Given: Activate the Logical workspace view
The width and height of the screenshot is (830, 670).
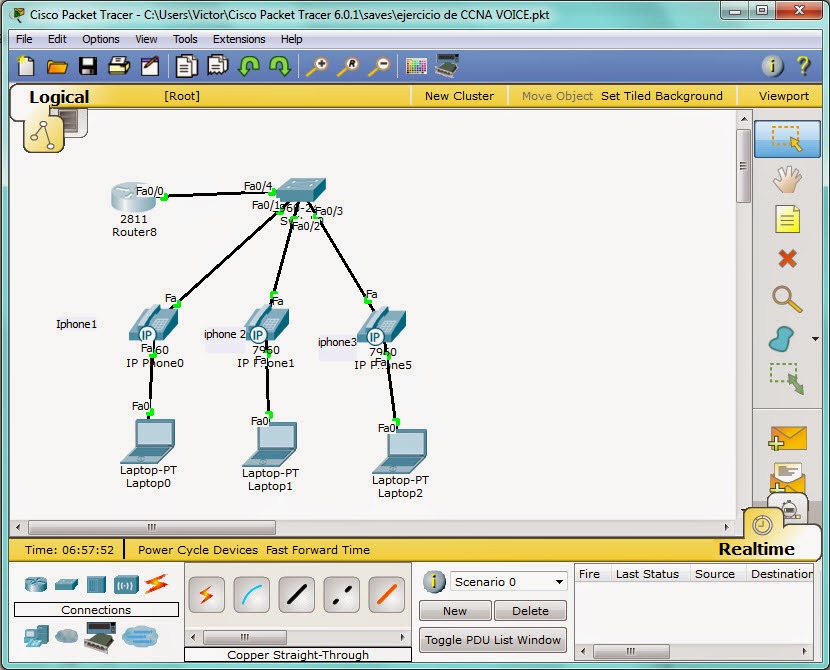Looking at the screenshot, I should click(x=59, y=97).
